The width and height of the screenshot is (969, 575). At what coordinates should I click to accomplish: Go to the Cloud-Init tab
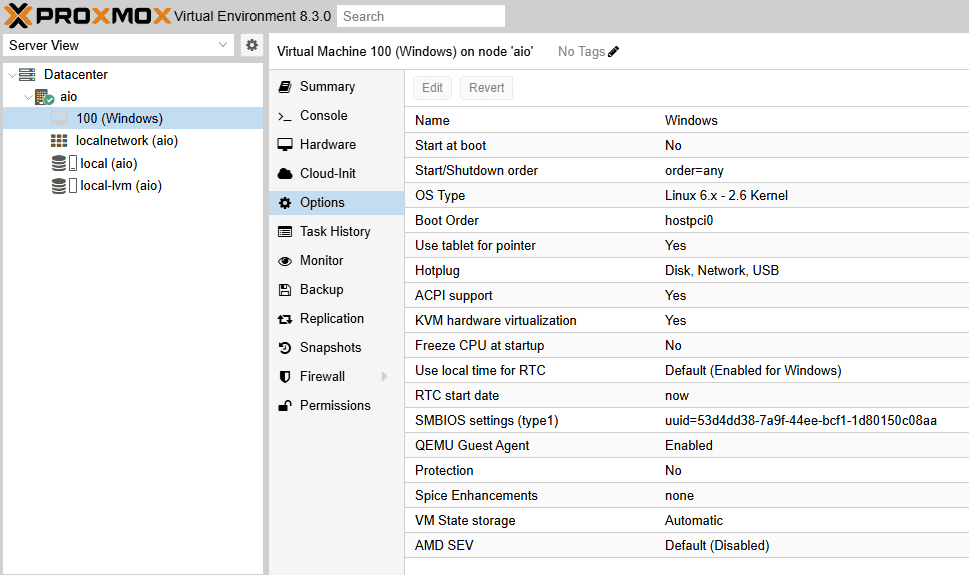[336, 174]
